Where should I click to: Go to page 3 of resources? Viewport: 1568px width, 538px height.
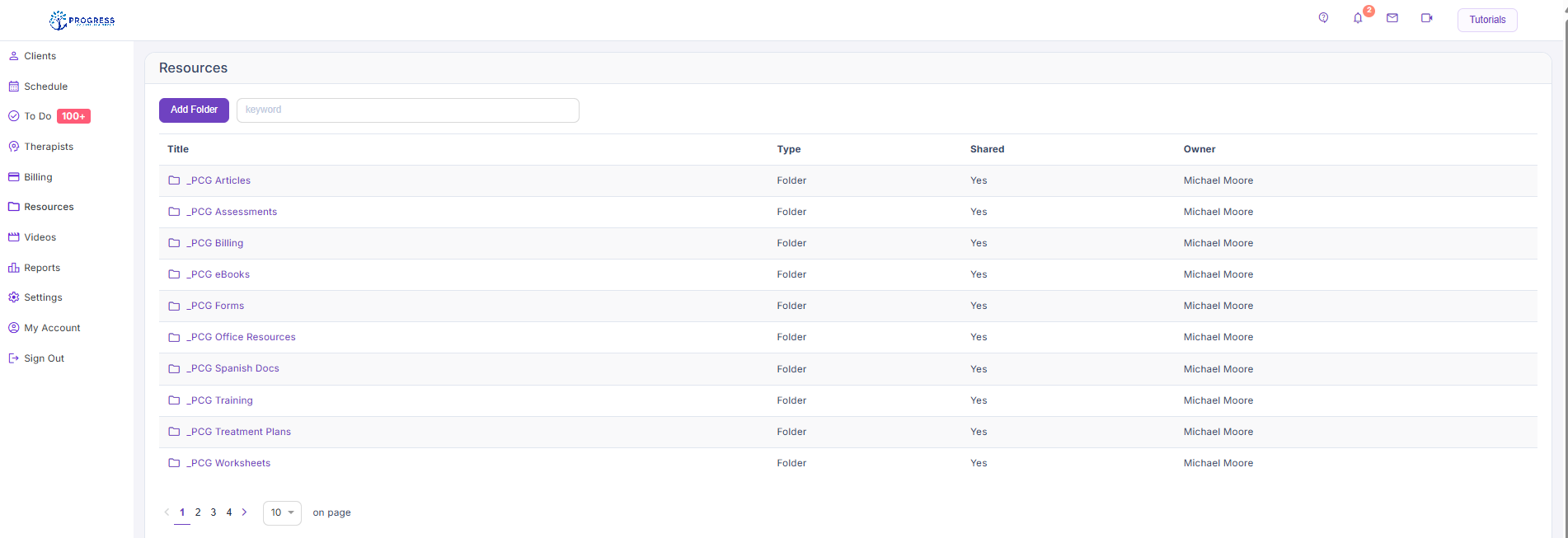coord(214,512)
